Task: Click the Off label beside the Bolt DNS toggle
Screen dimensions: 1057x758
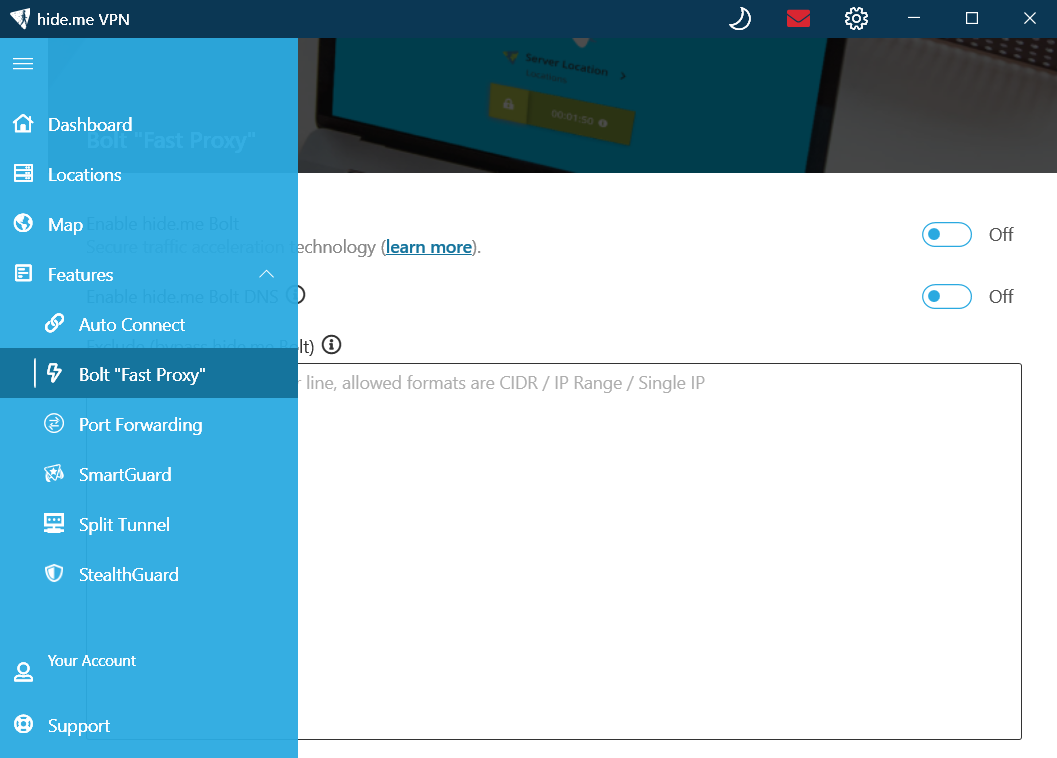Action: tap(1001, 296)
